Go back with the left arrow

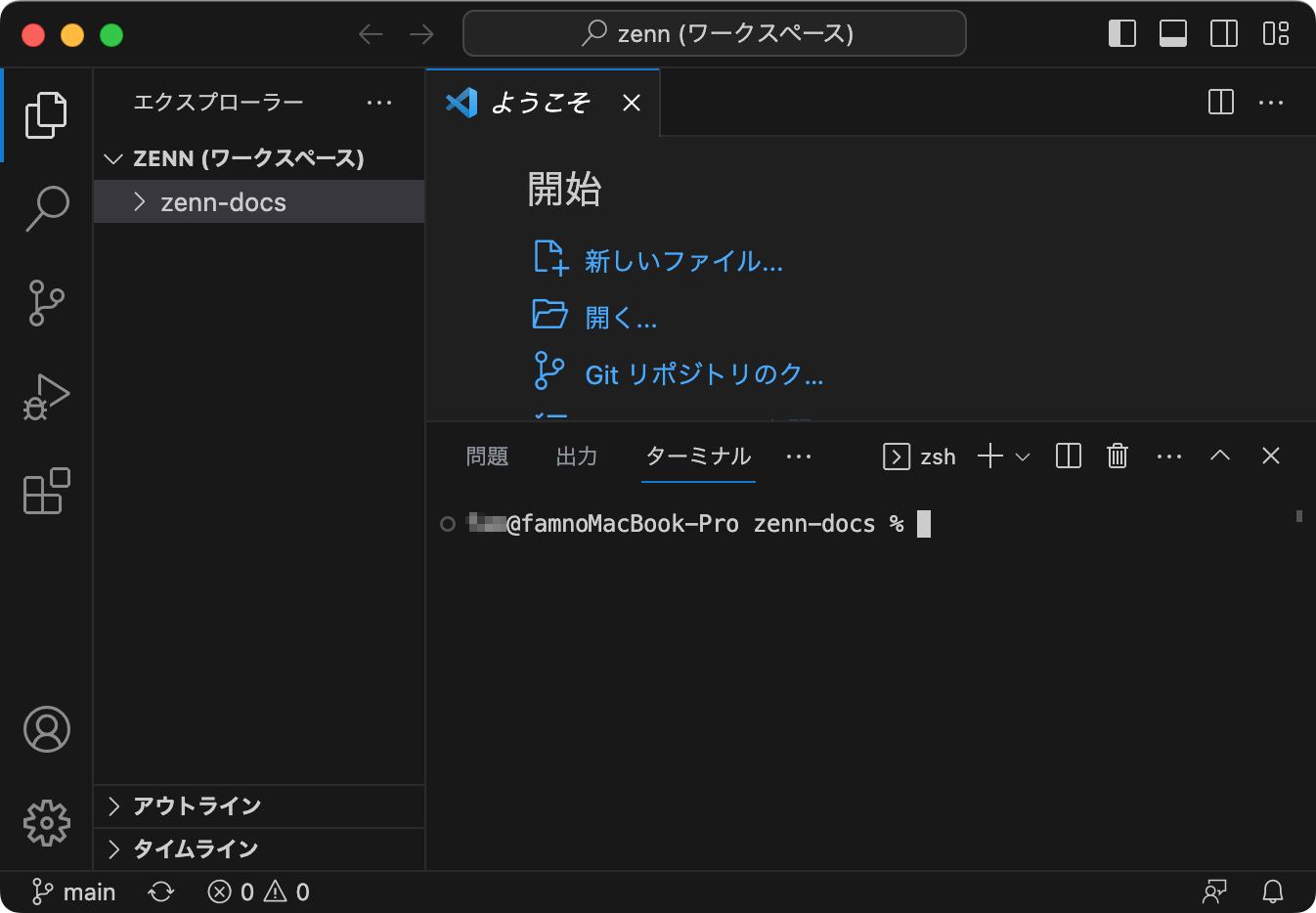[371, 34]
